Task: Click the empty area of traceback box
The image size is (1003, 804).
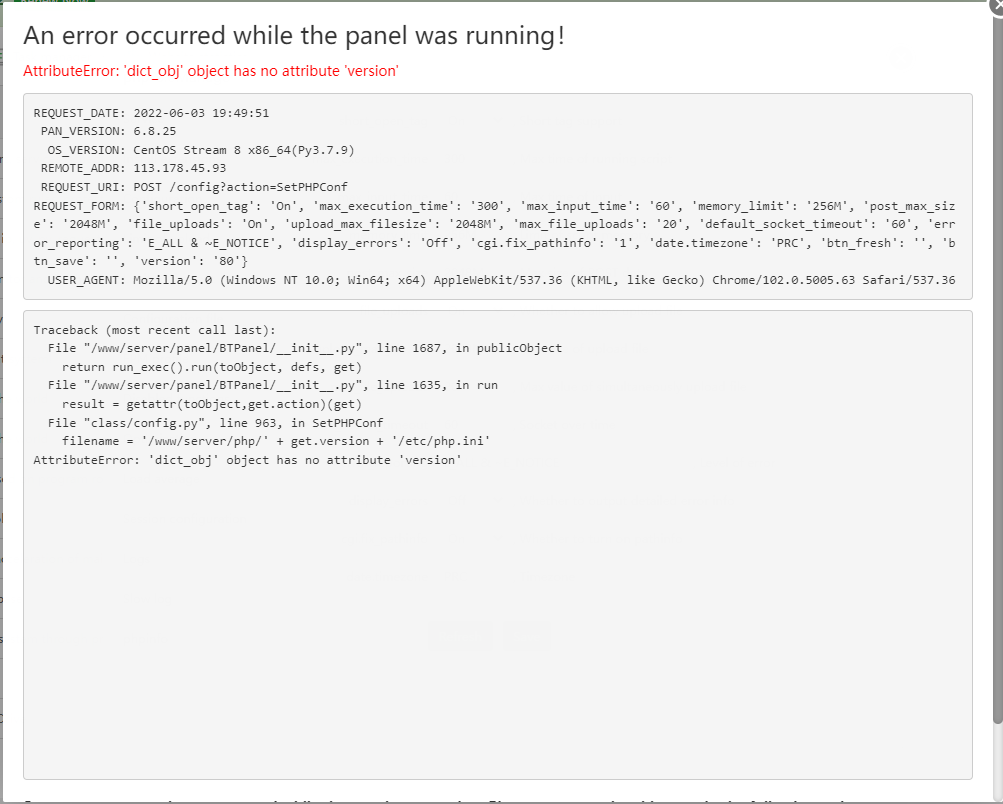Action: click(x=497, y=620)
